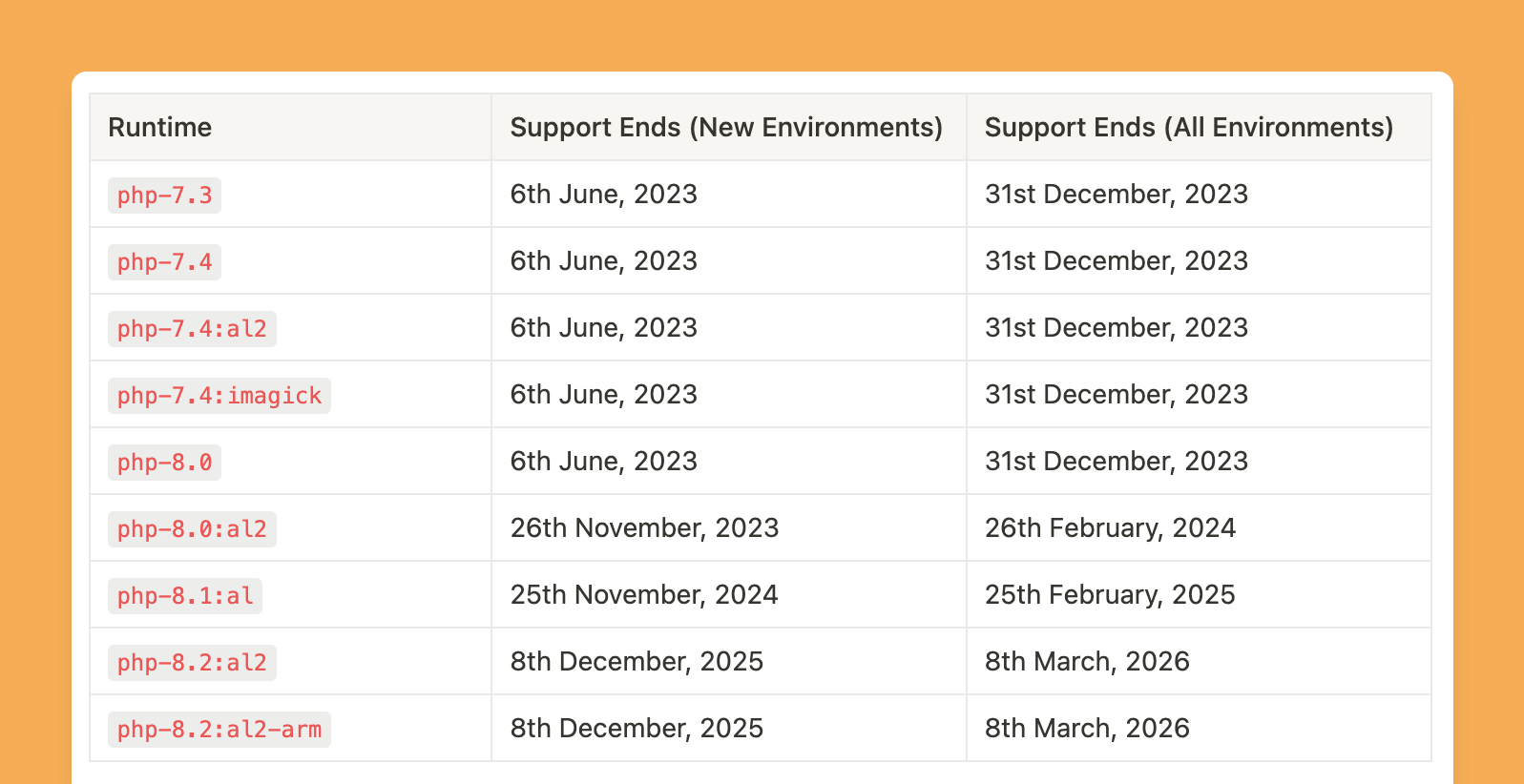This screenshot has height=784, width=1524.
Task: Select the php-8.0:al2 runtime tag
Action: 192,529
